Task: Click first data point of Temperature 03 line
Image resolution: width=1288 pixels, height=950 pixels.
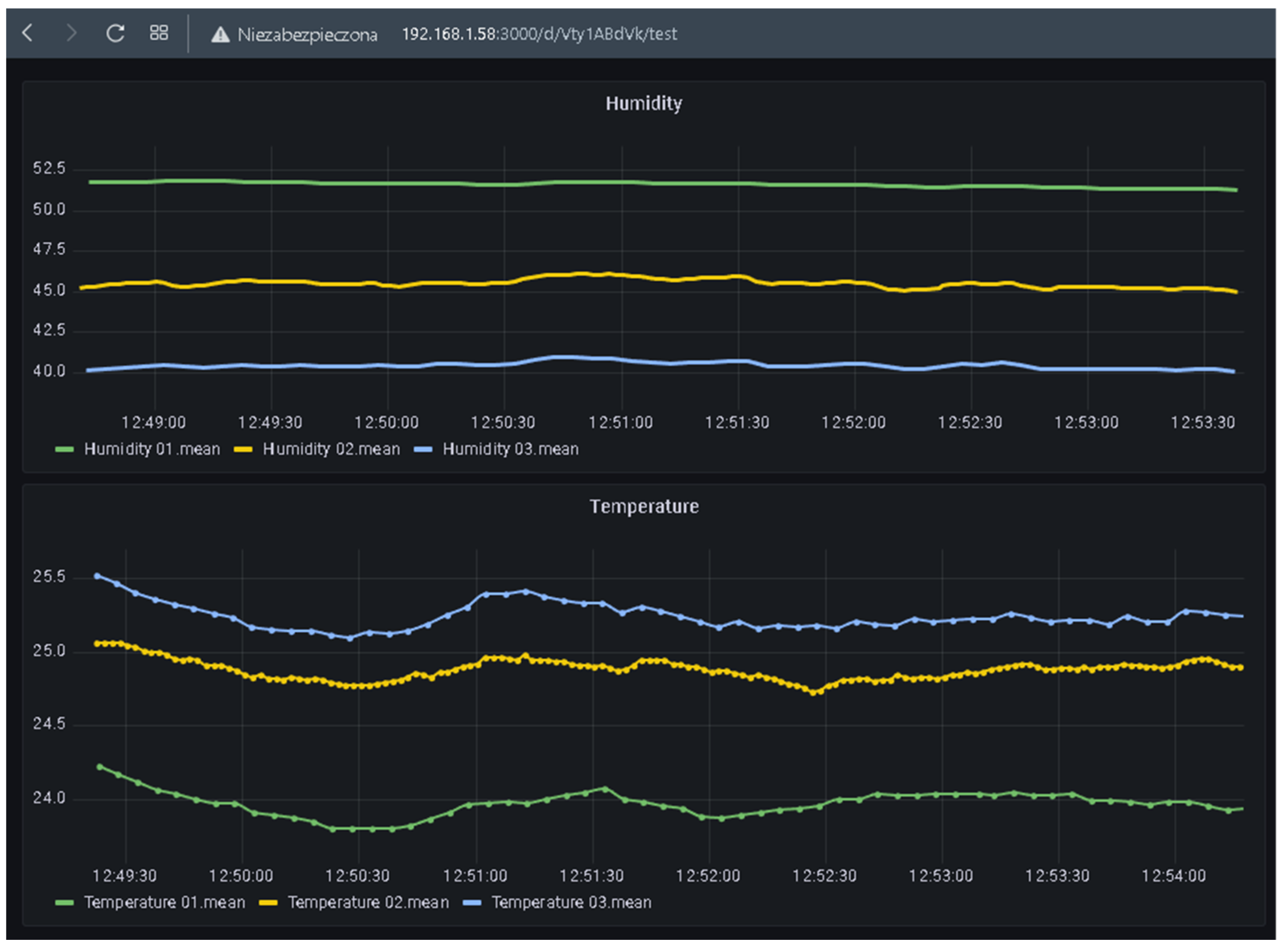Action: point(97,576)
